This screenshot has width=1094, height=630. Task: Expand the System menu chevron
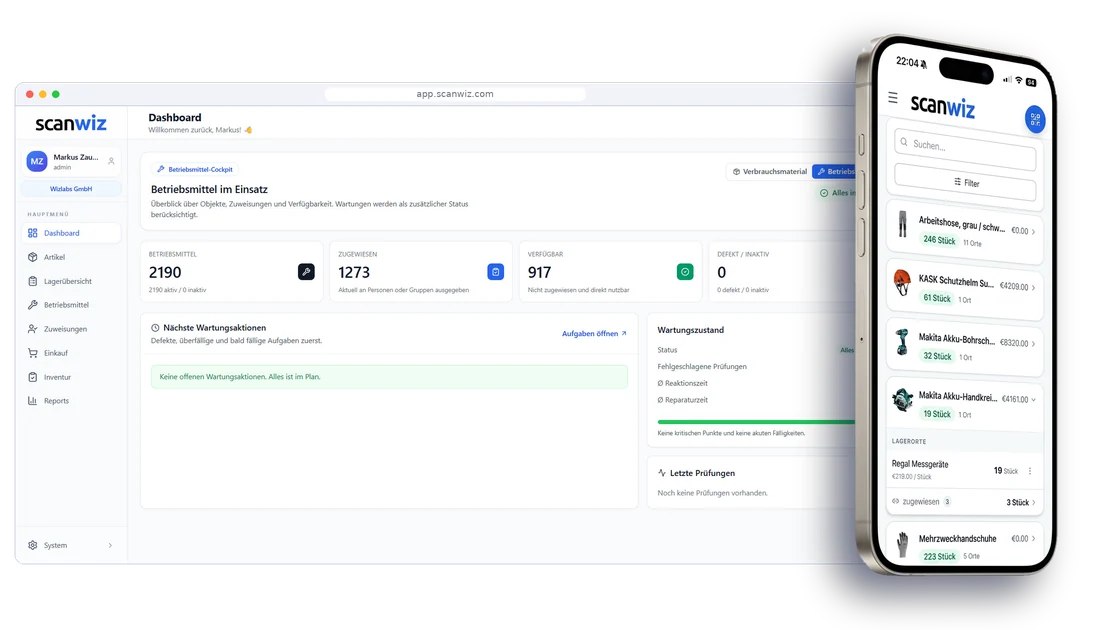click(x=110, y=546)
